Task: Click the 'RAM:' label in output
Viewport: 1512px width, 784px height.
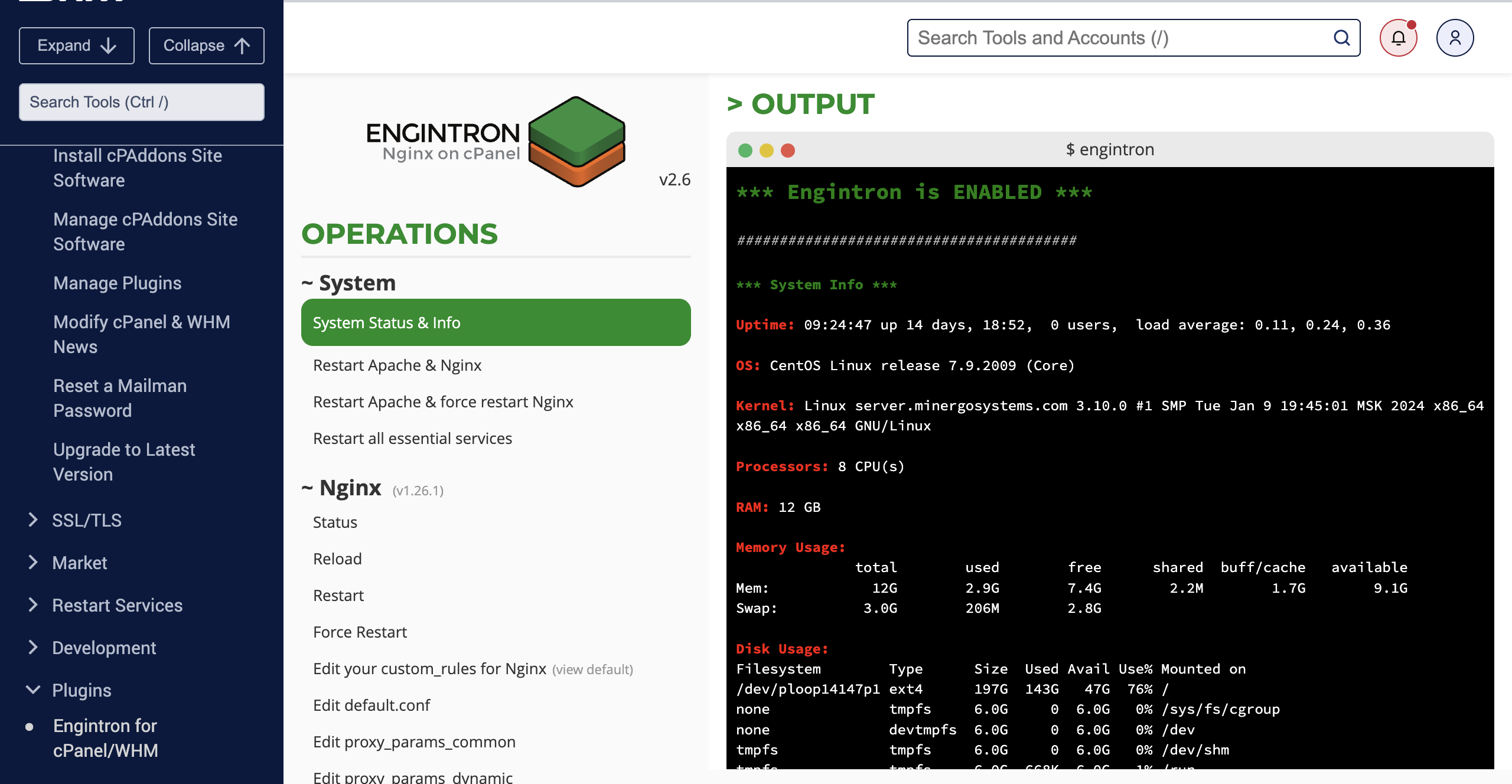Action: point(752,507)
